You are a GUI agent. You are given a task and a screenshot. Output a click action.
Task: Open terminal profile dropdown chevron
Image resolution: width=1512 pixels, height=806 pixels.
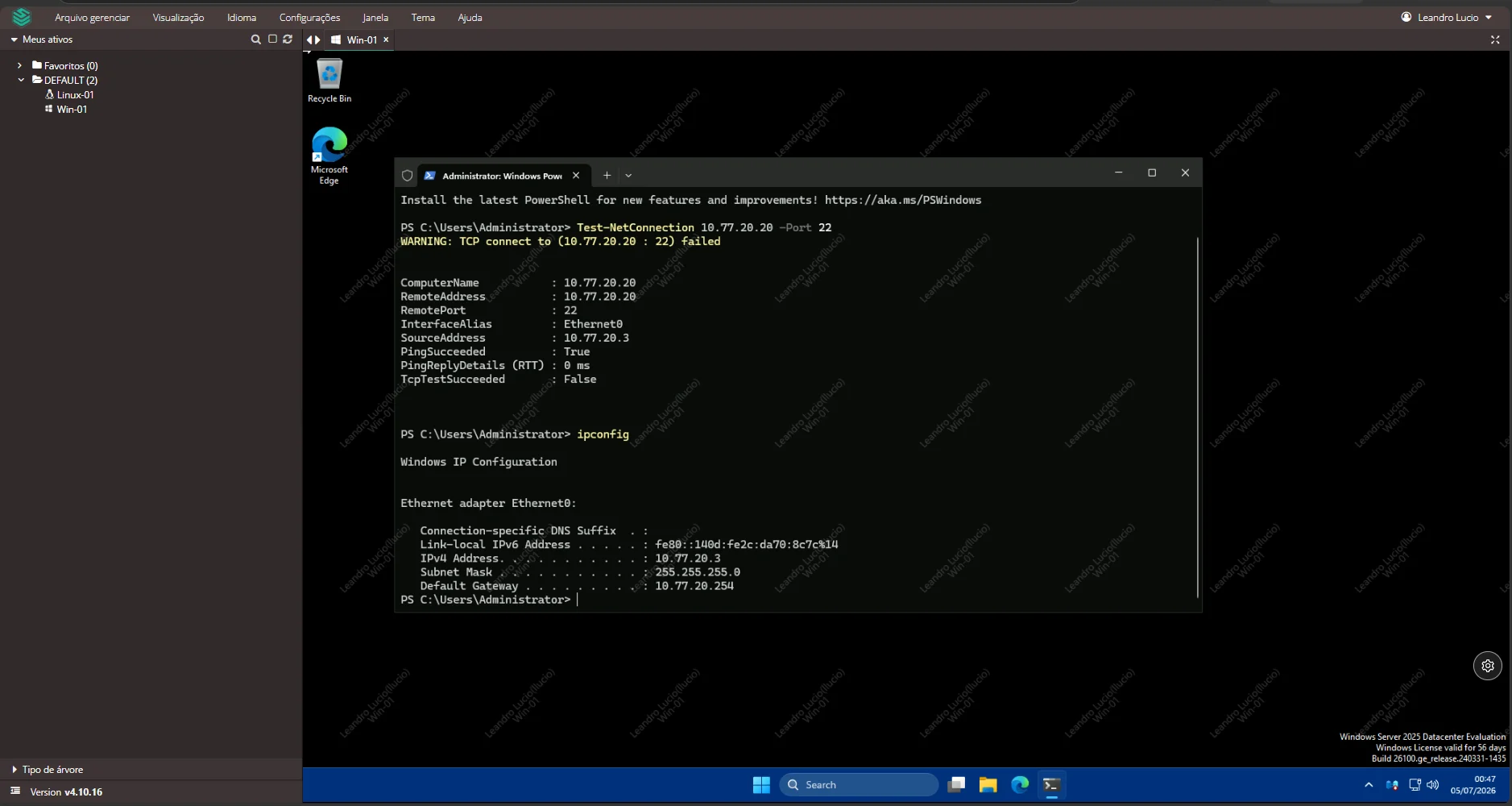(628, 175)
